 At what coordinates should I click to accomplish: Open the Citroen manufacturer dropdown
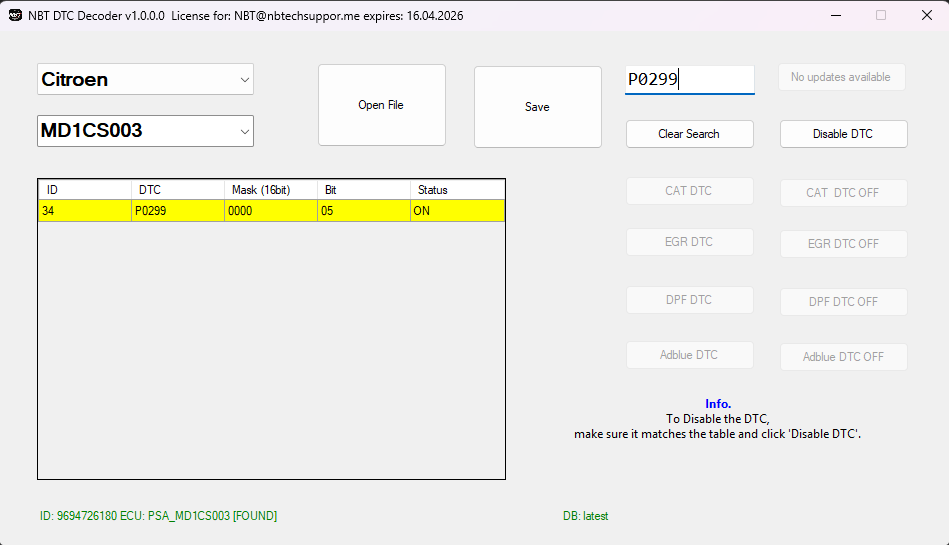145,79
